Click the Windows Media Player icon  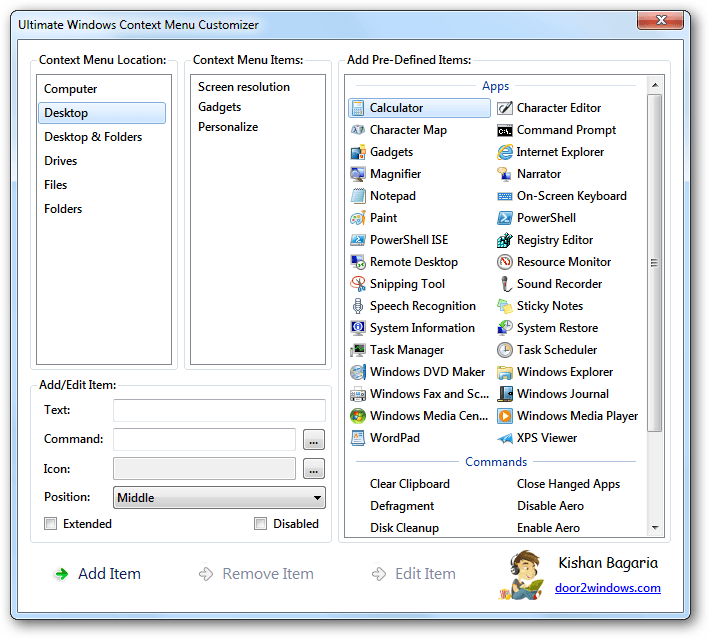(x=505, y=416)
